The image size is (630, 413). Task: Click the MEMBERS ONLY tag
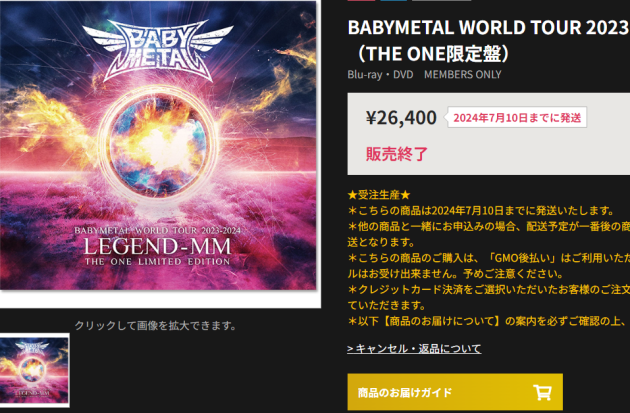point(462,74)
